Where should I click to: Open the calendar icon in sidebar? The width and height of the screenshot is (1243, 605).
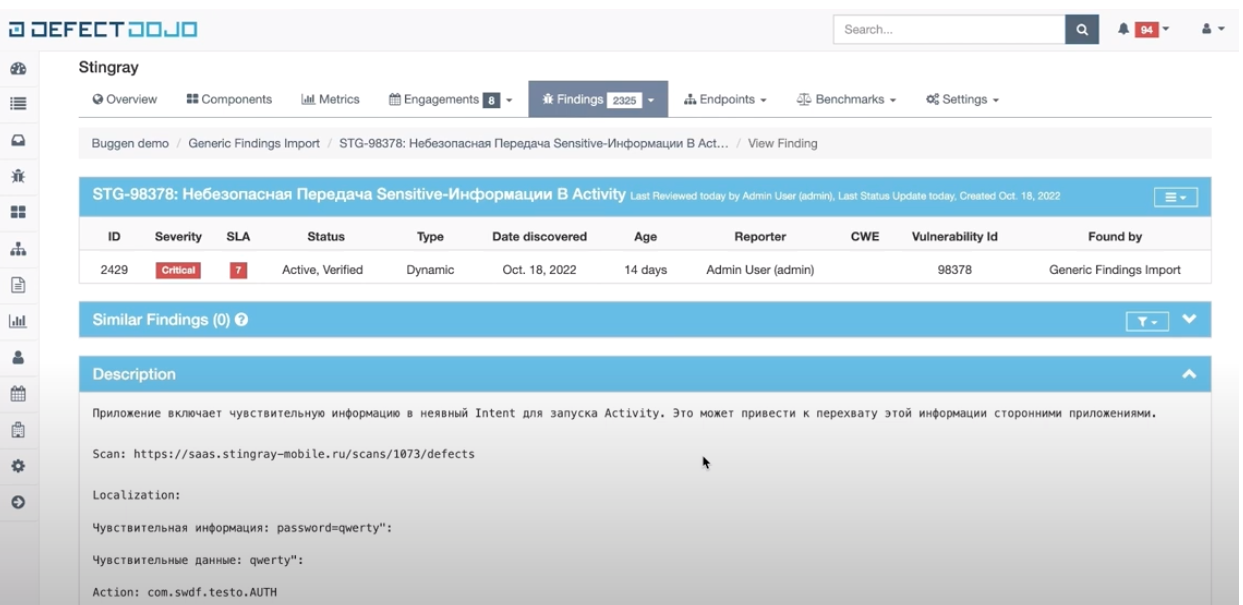[17, 393]
